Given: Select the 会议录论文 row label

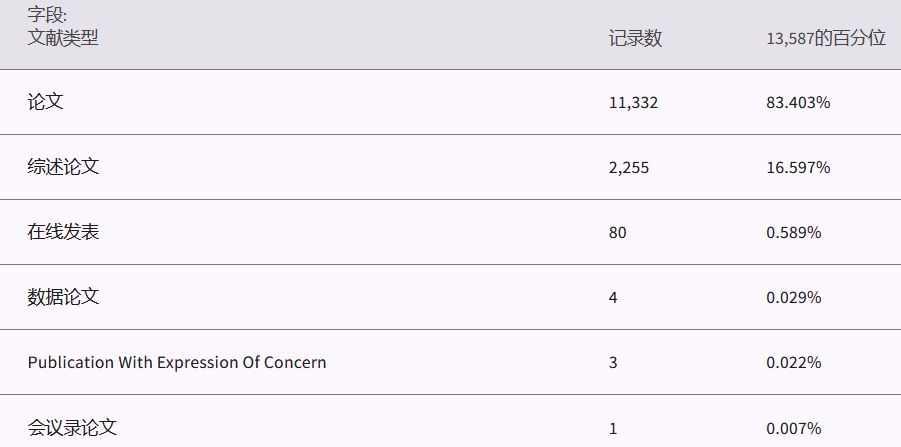Looking at the screenshot, I should tap(72, 428).
